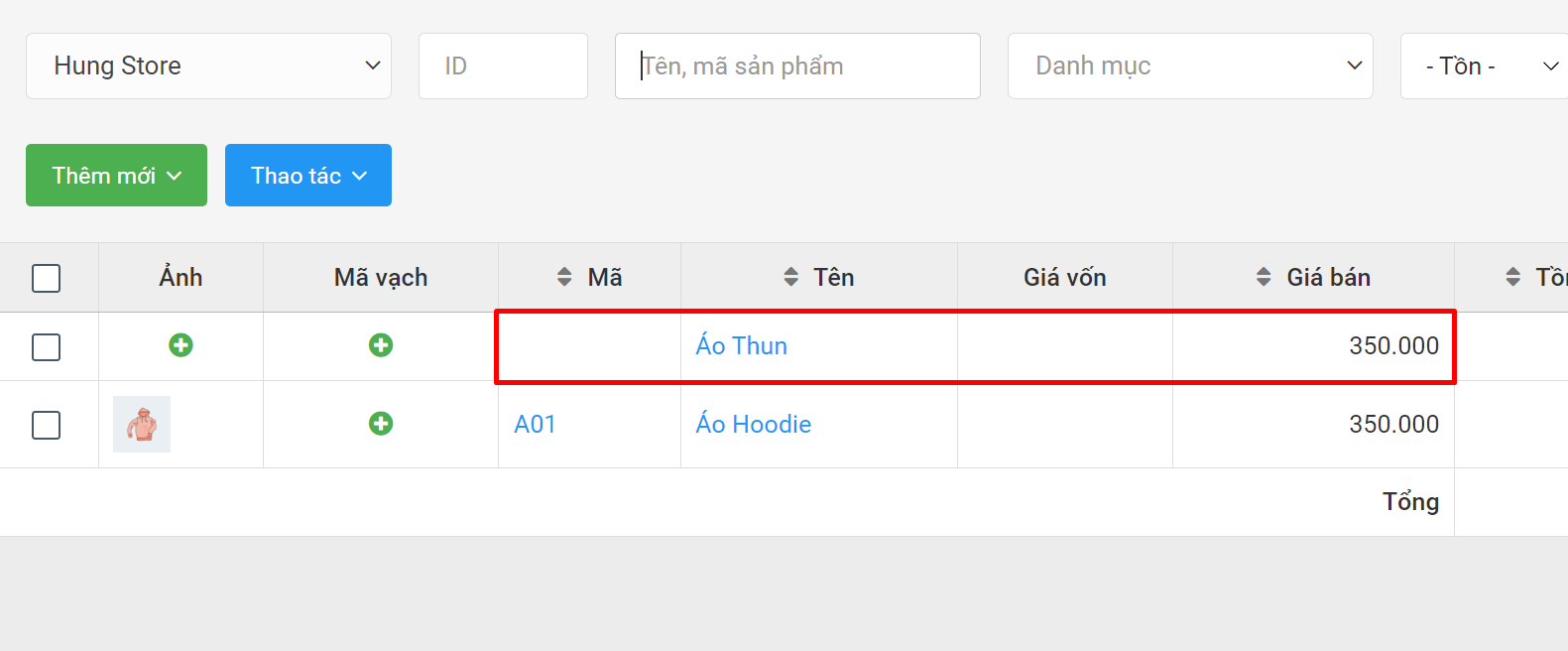Add barcode for Áo Hoodie row

click(x=381, y=424)
